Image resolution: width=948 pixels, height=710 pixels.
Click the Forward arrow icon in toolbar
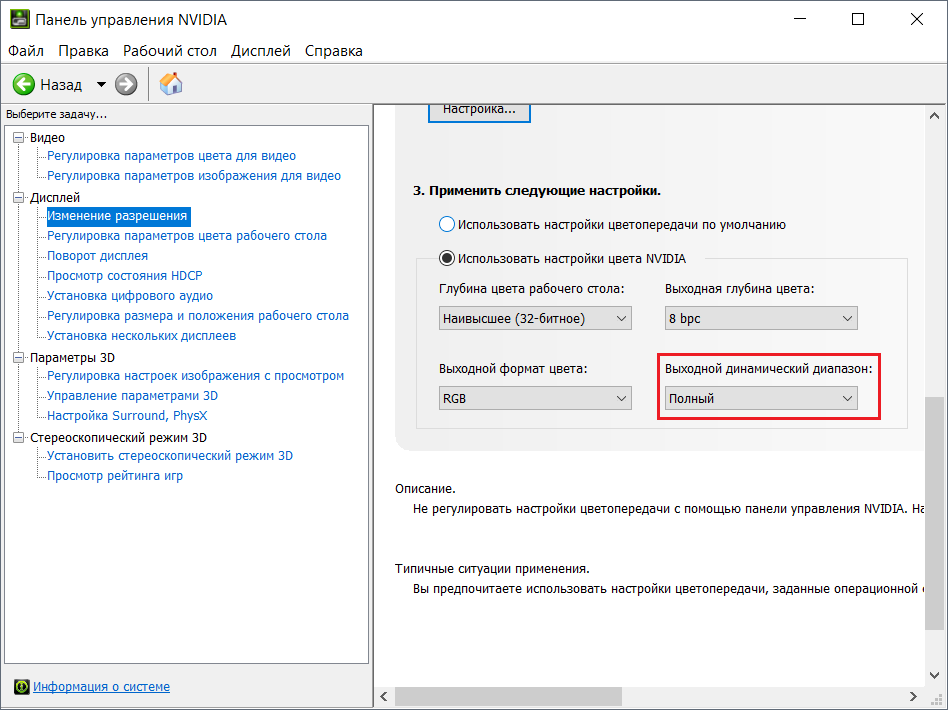pyautogui.click(x=126, y=84)
